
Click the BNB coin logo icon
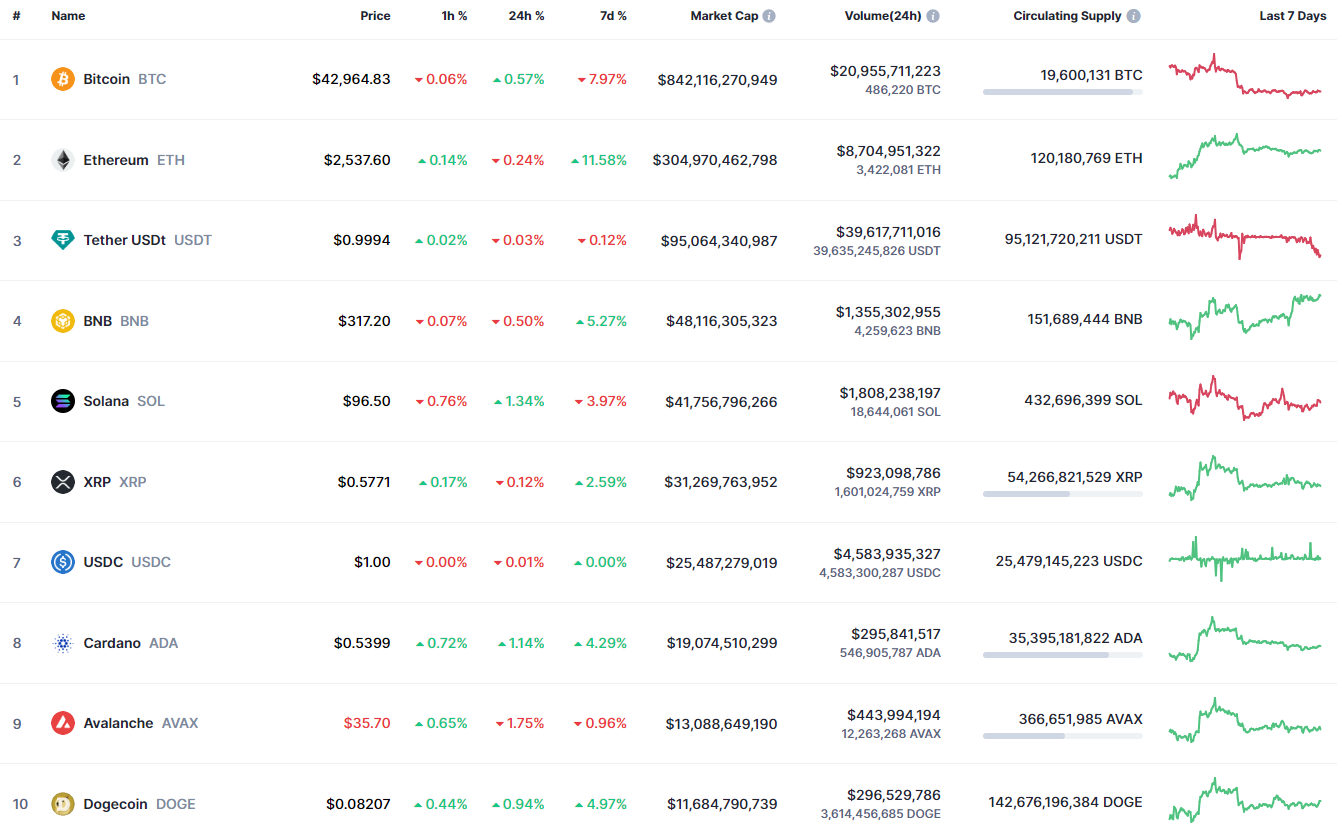click(x=63, y=321)
